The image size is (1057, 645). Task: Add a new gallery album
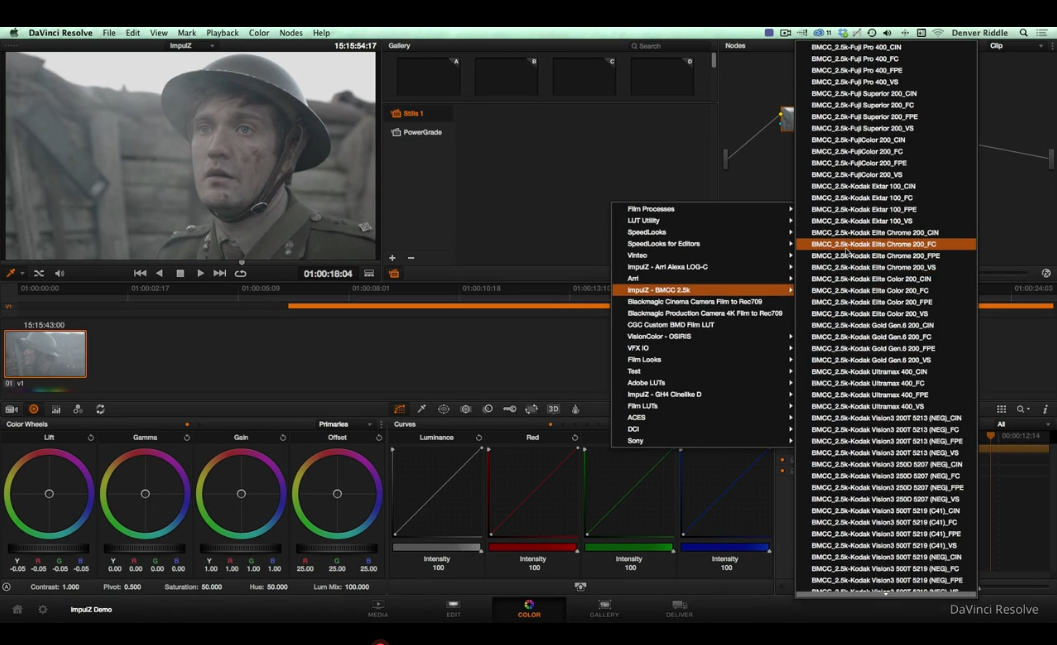pyautogui.click(x=392, y=257)
